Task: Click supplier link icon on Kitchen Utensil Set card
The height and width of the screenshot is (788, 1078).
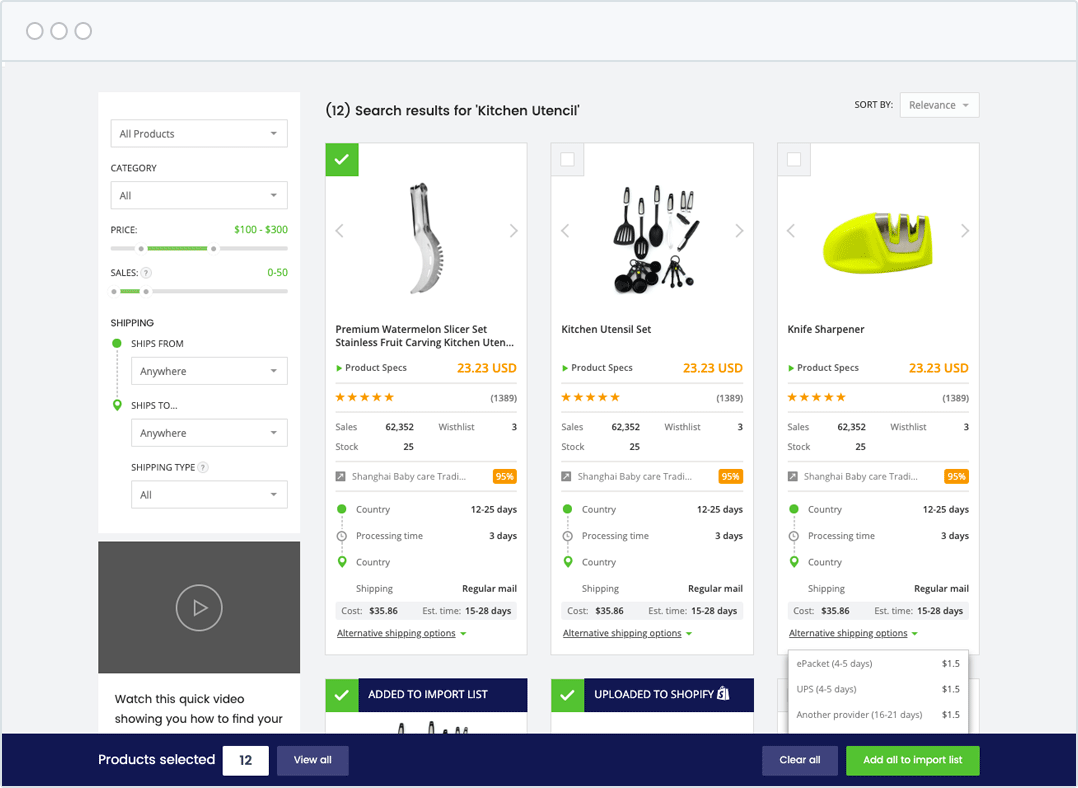Action: click(x=567, y=477)
